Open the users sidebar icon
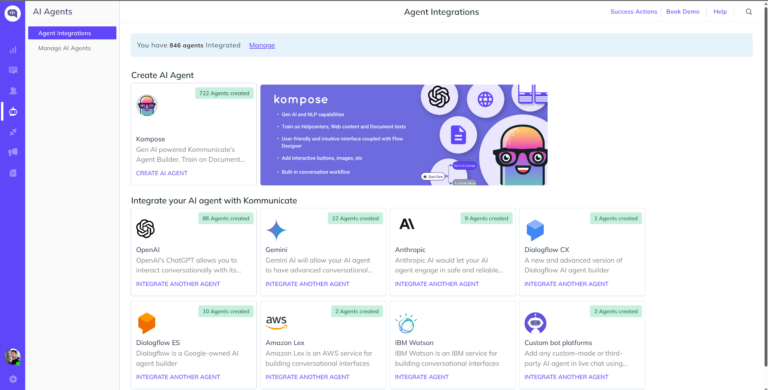 (13, 91)
